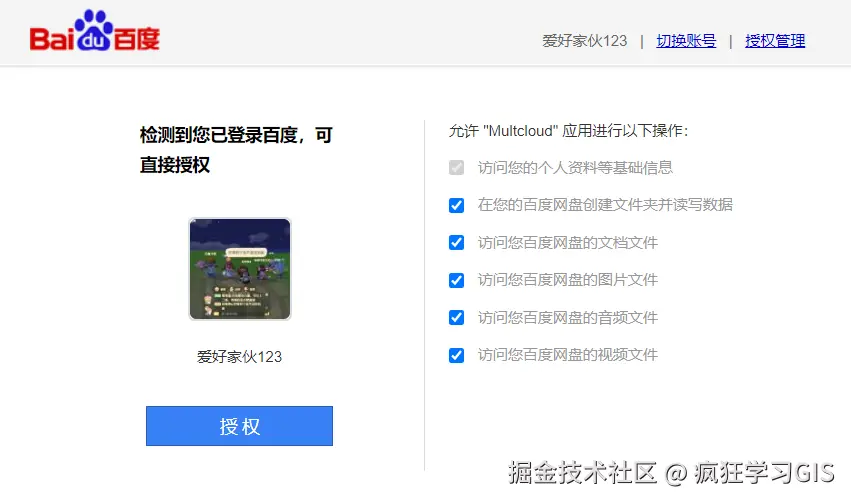The height and width of the screenshot is (503, 851).
Task: Uncheck 访问您百度网盘的音频文件
Action: coord(456,317)
